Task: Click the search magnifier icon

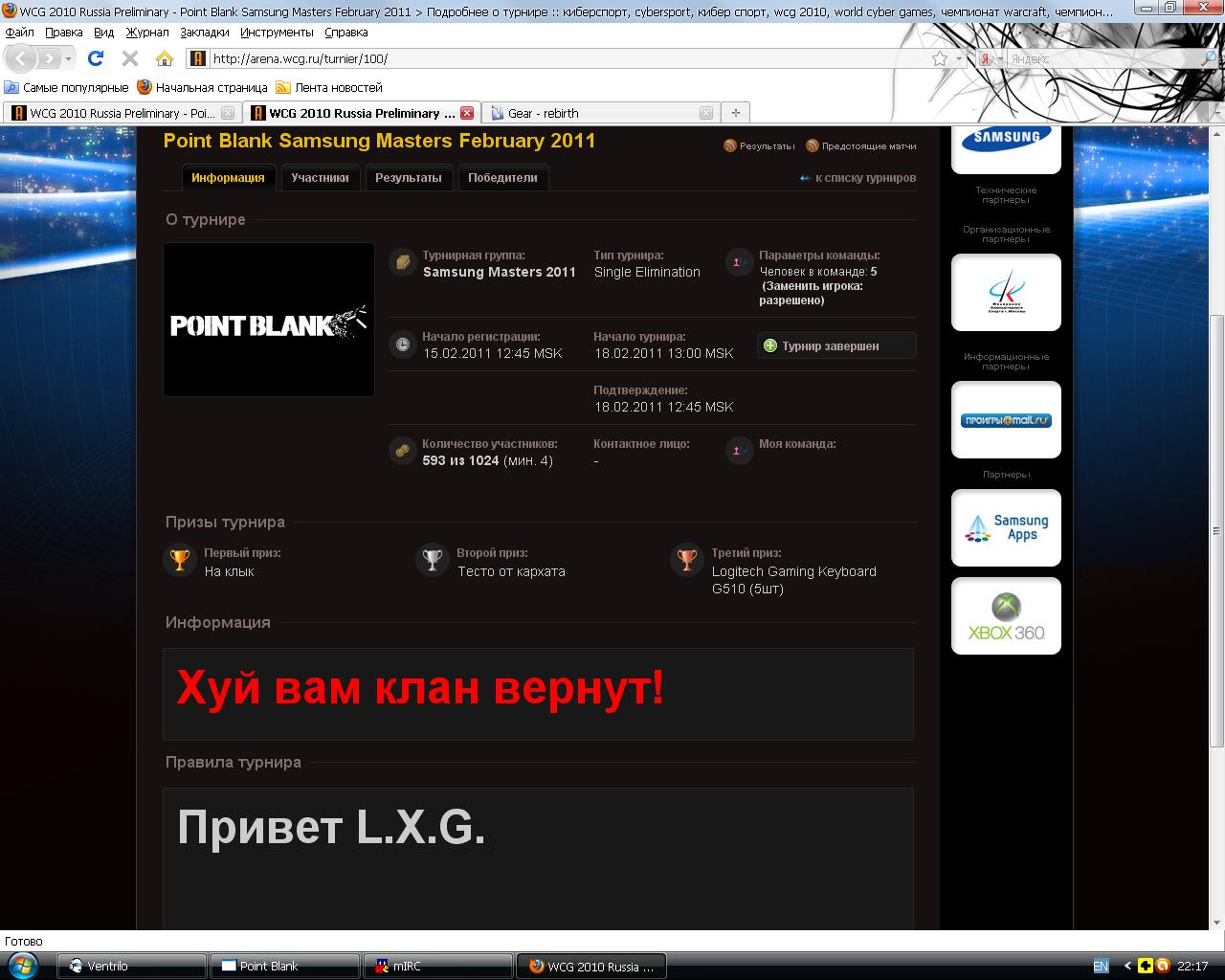Action: [x=1209, y=58]
